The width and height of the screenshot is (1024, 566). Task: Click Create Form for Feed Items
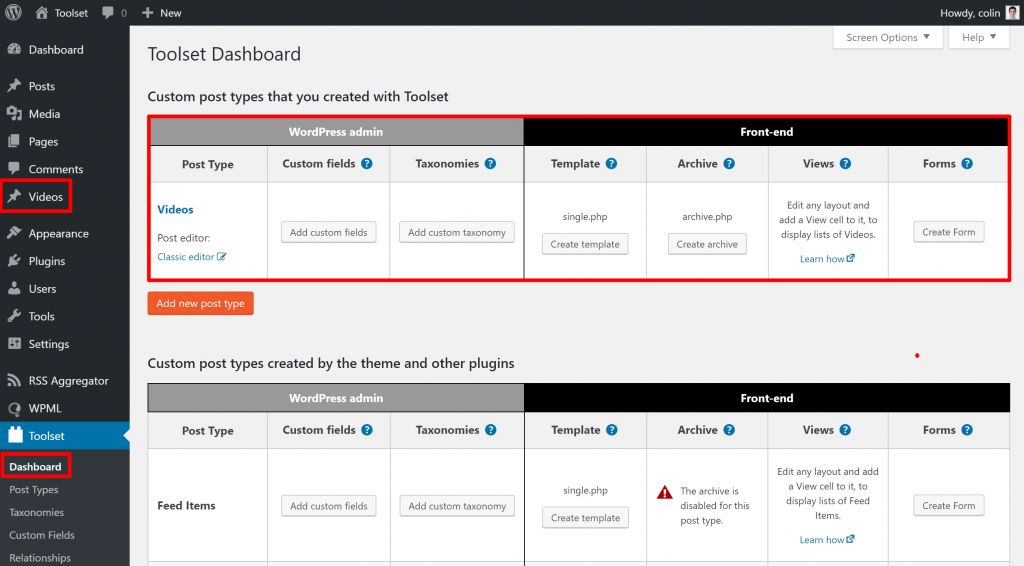click(949, 505)
